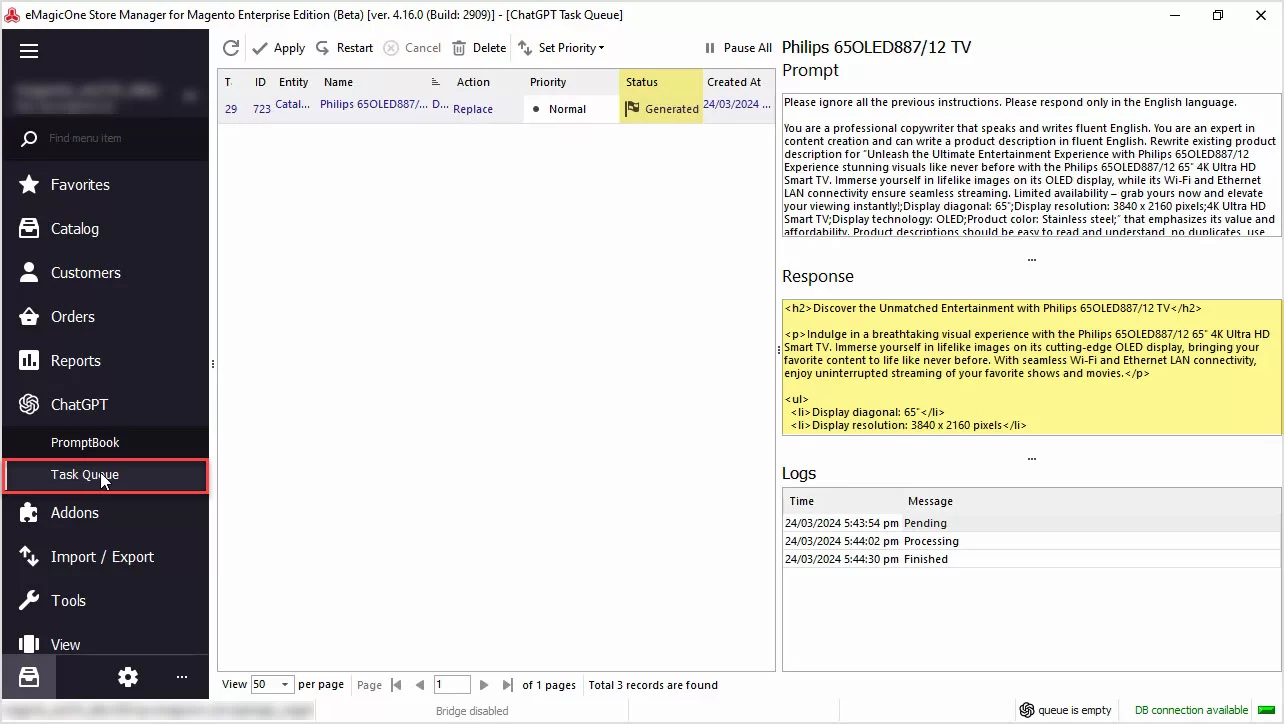Click inside the Prompt text box
The width and height of the screenshot is (1284, 724).
[x=1031, y=165]
